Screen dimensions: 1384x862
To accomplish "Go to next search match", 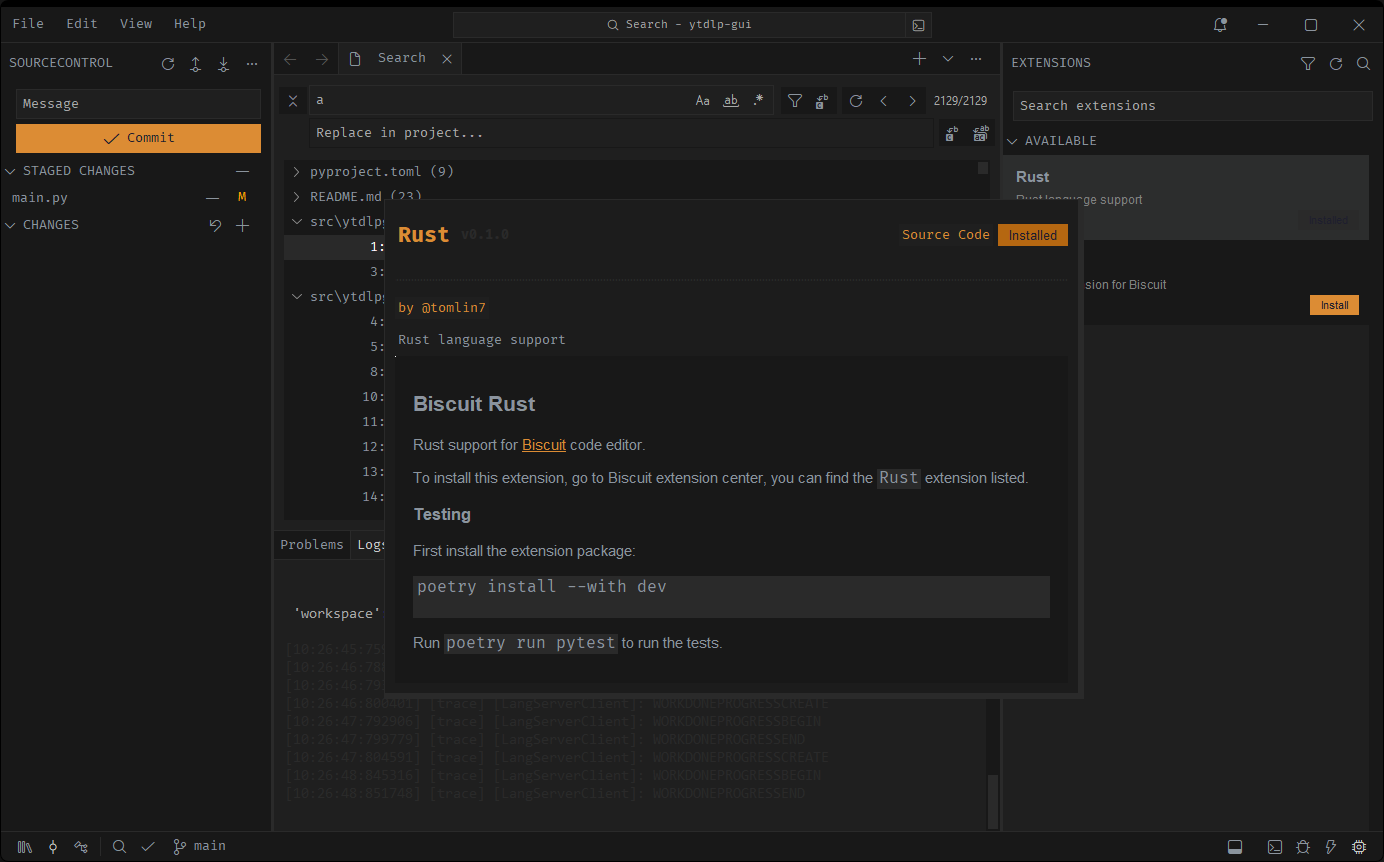I will 912,100.
